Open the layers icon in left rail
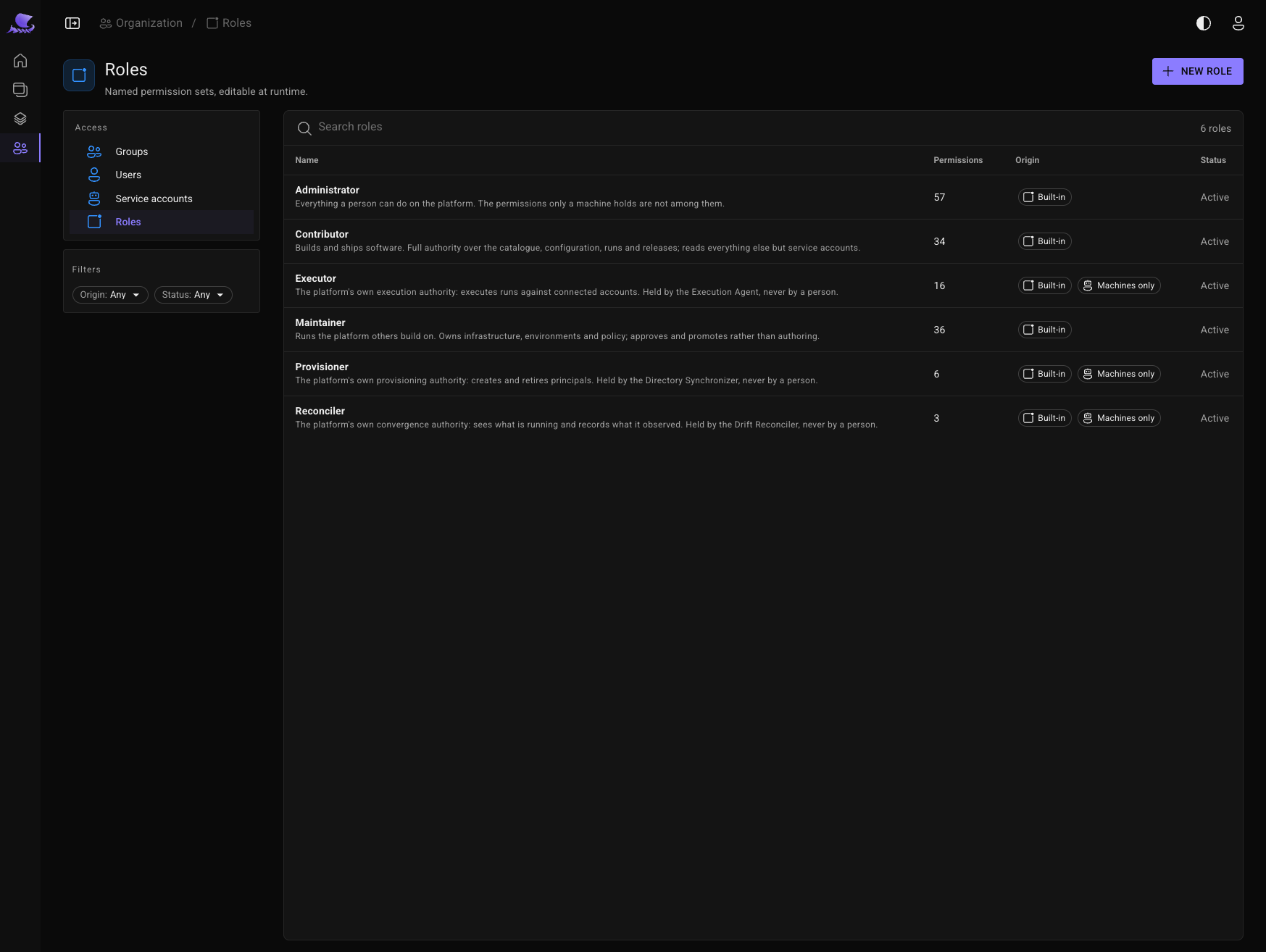Viewport: 1266px width, 952px height. (20, 119)
